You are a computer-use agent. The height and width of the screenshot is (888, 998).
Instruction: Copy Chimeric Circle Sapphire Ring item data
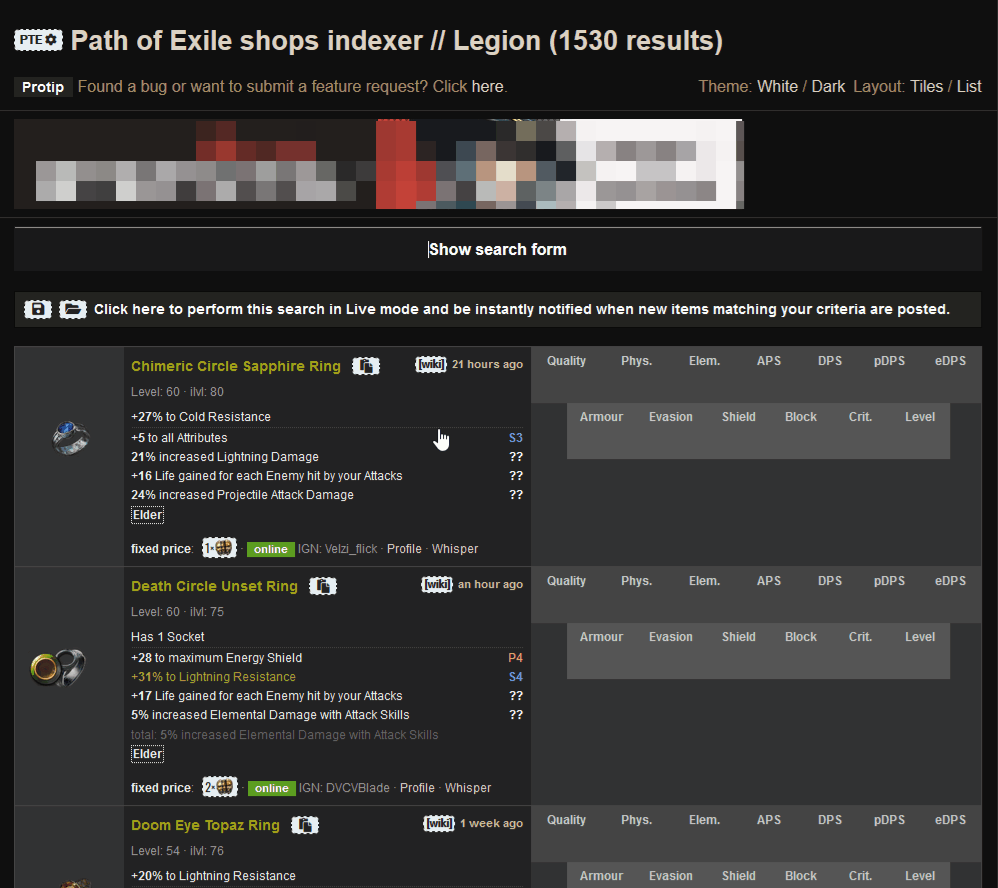coord(366,366)
